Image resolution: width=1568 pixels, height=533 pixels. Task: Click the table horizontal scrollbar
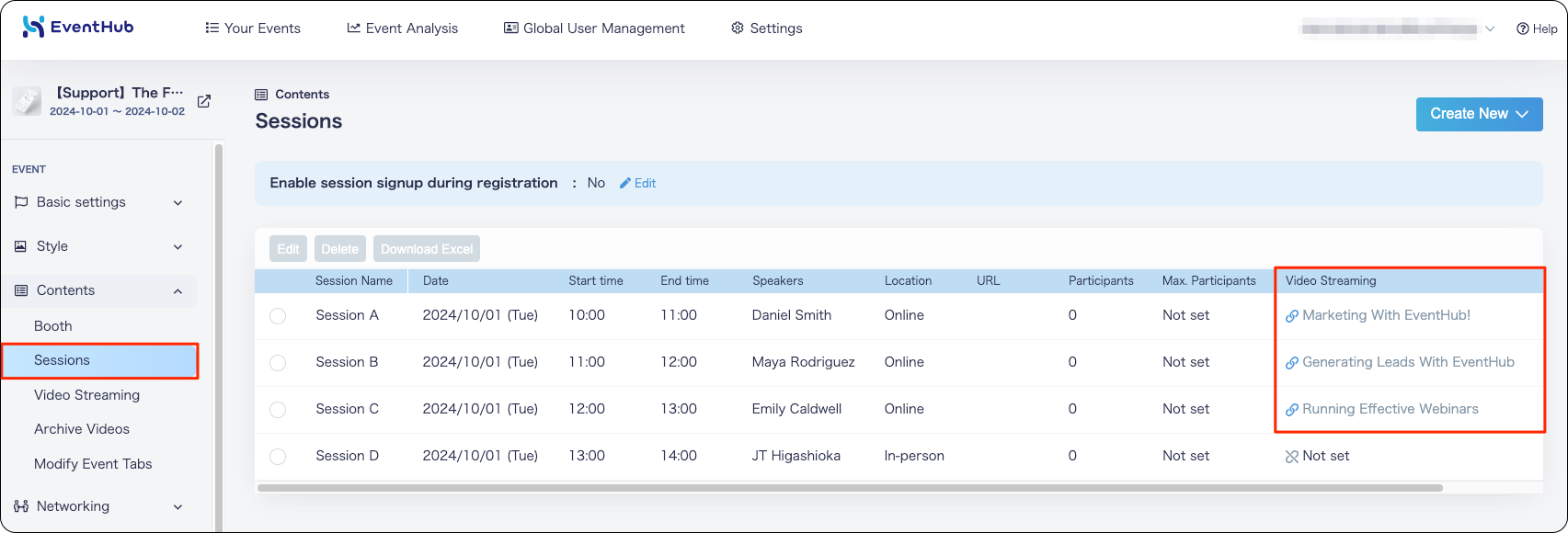(850, 488)
